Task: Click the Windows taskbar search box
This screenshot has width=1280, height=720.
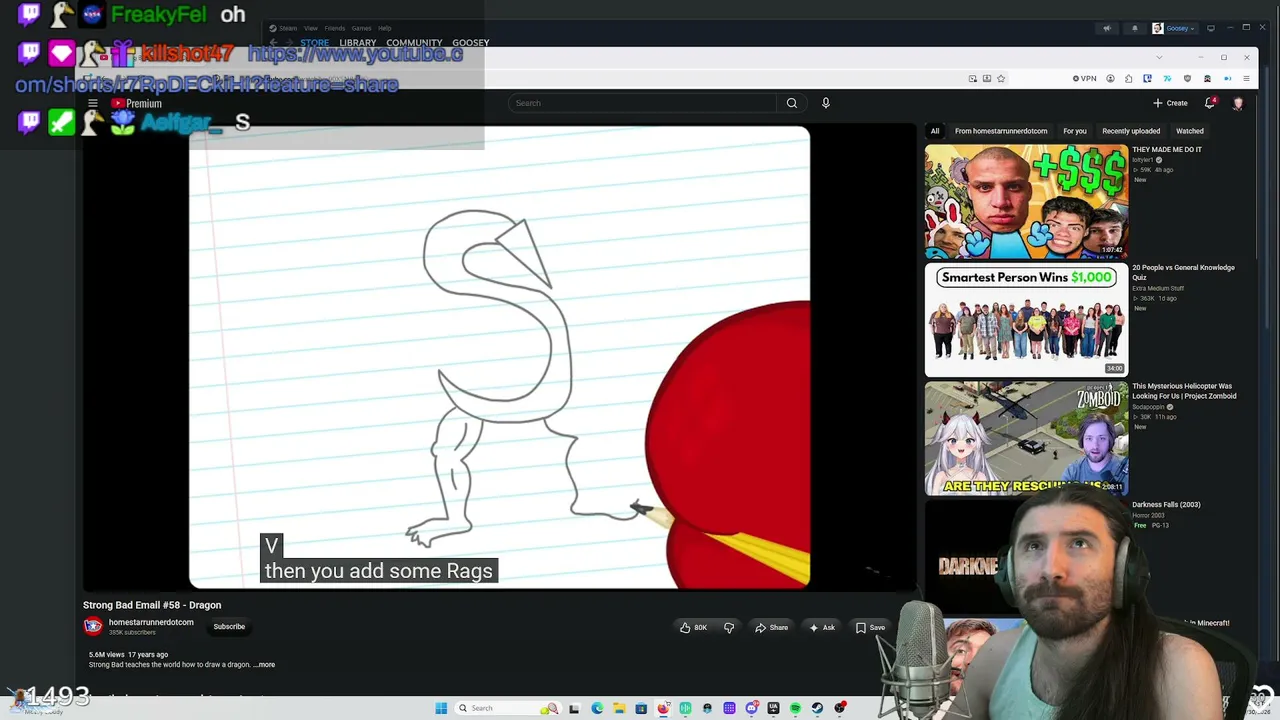Action: click(506, 708)
